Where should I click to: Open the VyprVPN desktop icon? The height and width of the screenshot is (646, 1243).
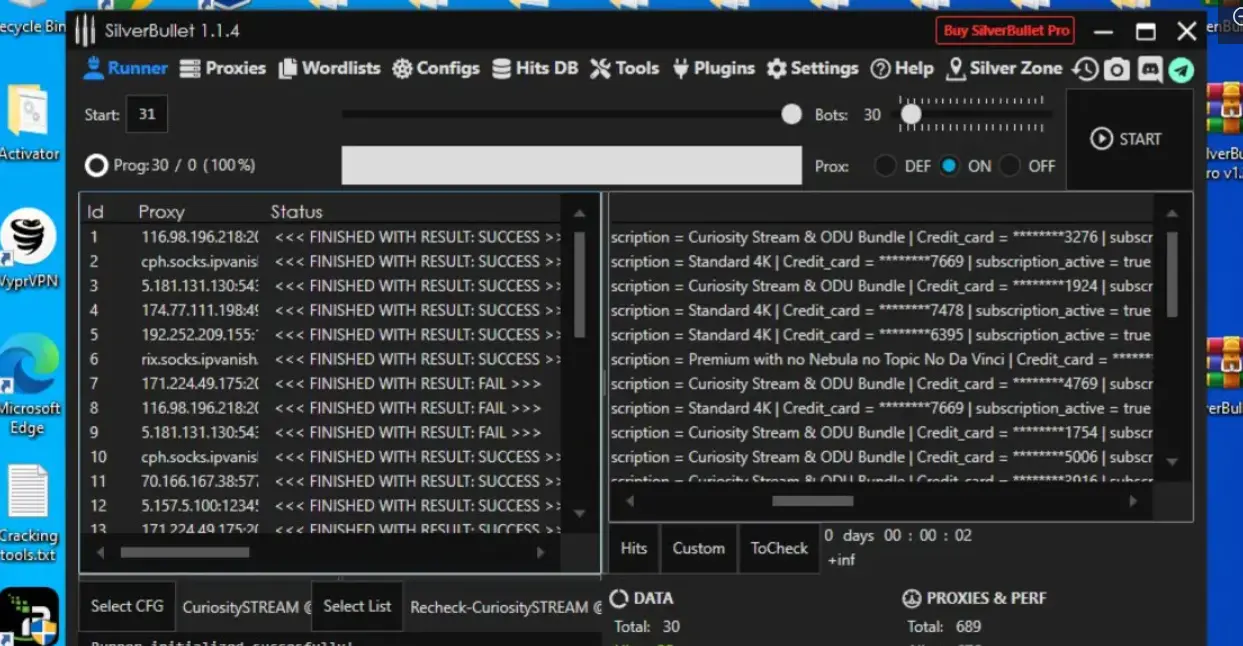click(x=29, y=249)
